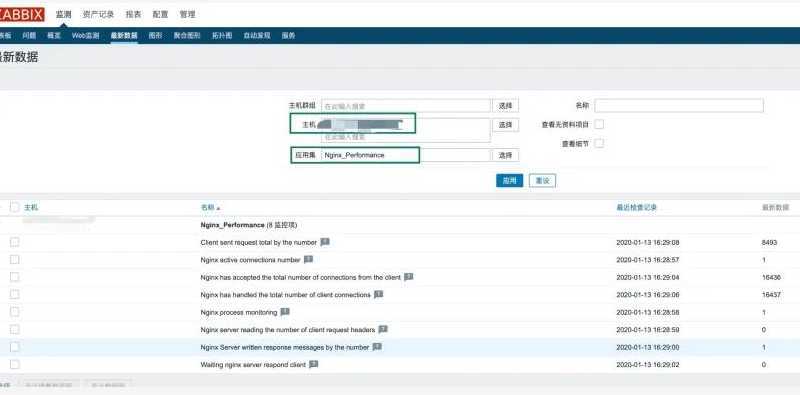Click item name Nginx active connections number
This screenshot has height=395, width=800.
click(x=251, y=260)
